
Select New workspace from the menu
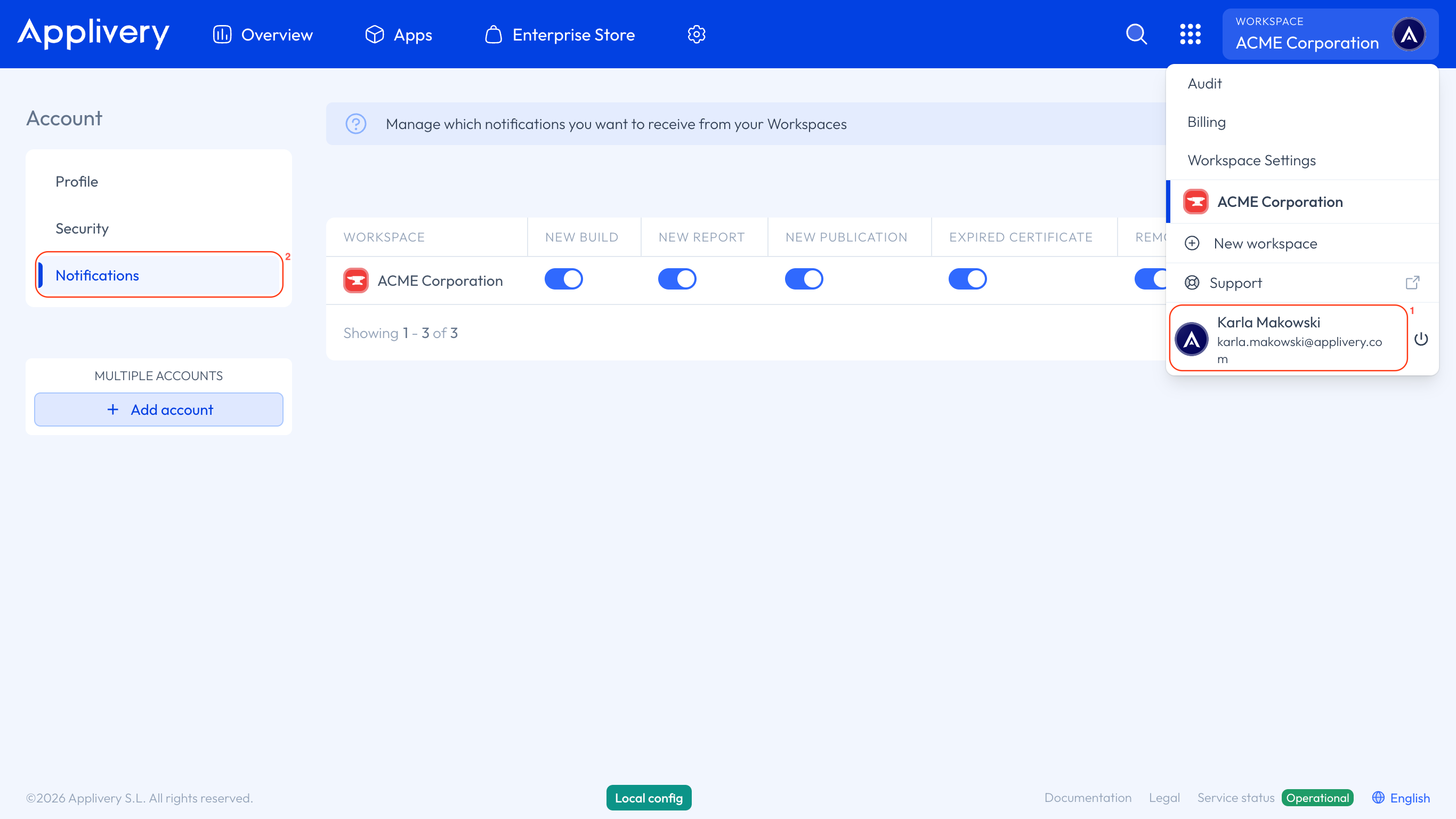1265,243
